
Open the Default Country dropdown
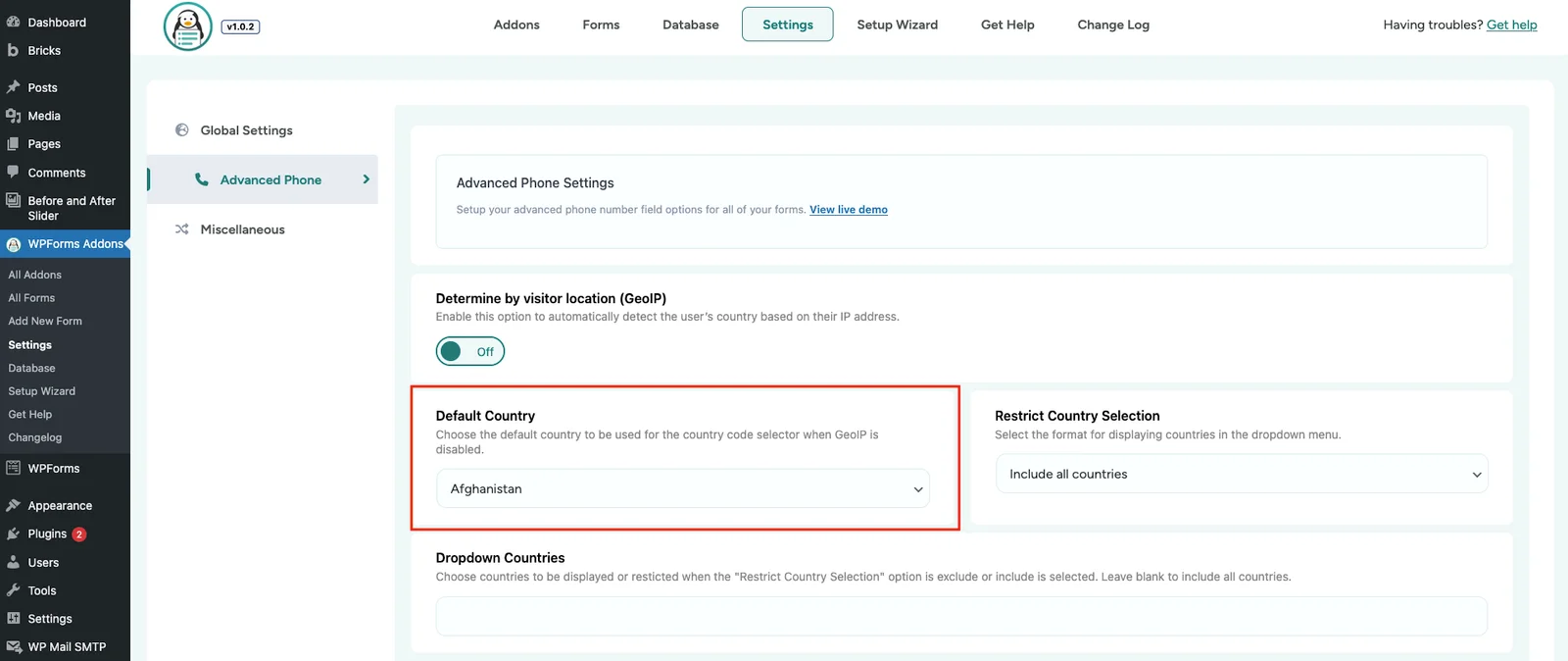click(682, 488)
